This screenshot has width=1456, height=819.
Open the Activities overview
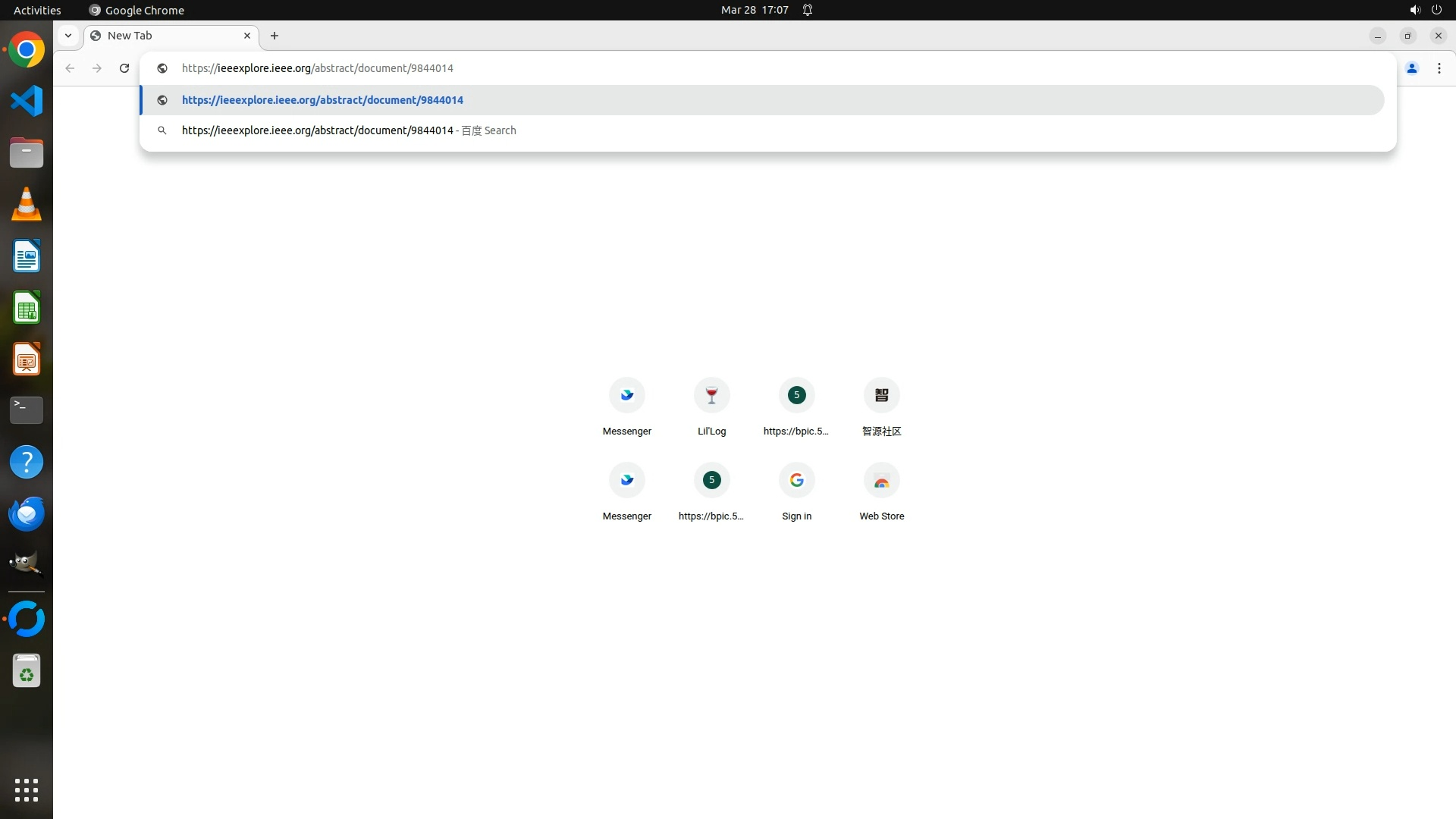(37, 10)
